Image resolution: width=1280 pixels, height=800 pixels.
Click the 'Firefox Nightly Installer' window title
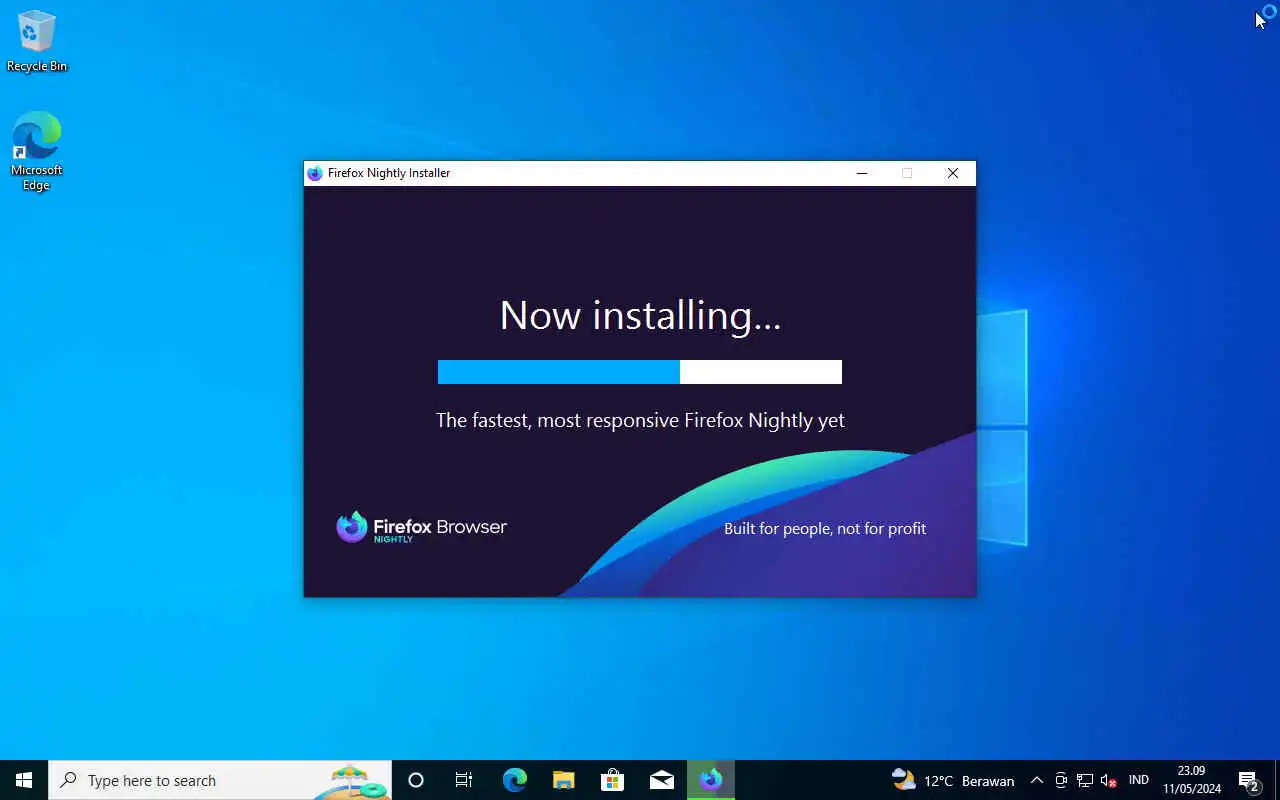coord(389,173)
